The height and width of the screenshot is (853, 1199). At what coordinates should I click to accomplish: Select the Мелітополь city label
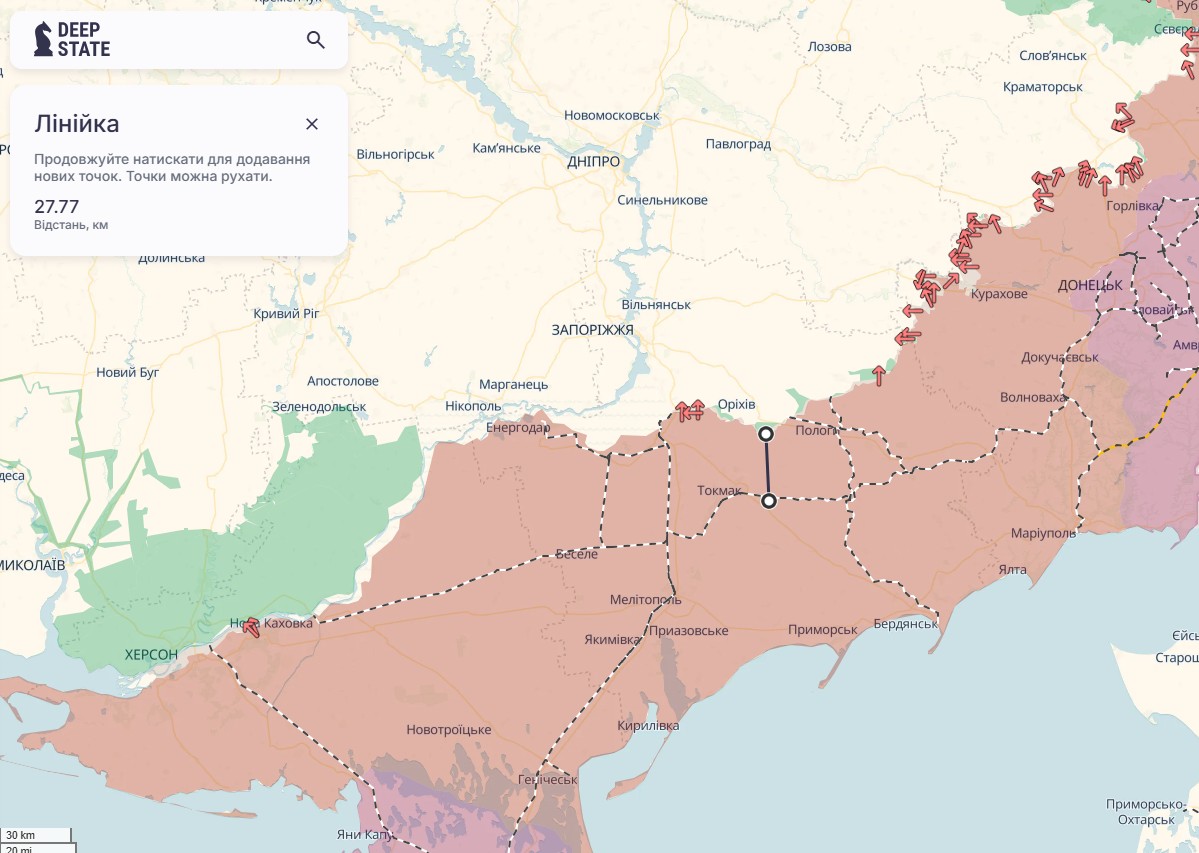pyautogui.click(x=645, y=600)
